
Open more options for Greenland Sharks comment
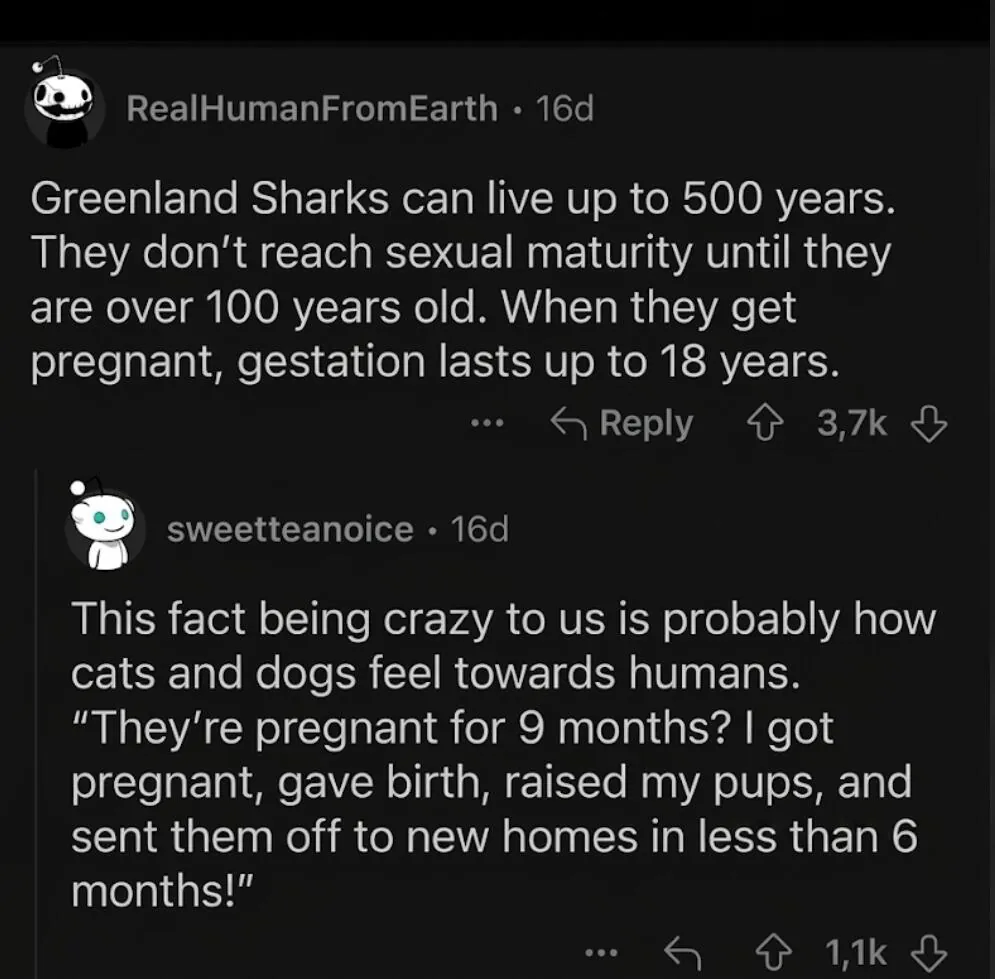(487, 423)
